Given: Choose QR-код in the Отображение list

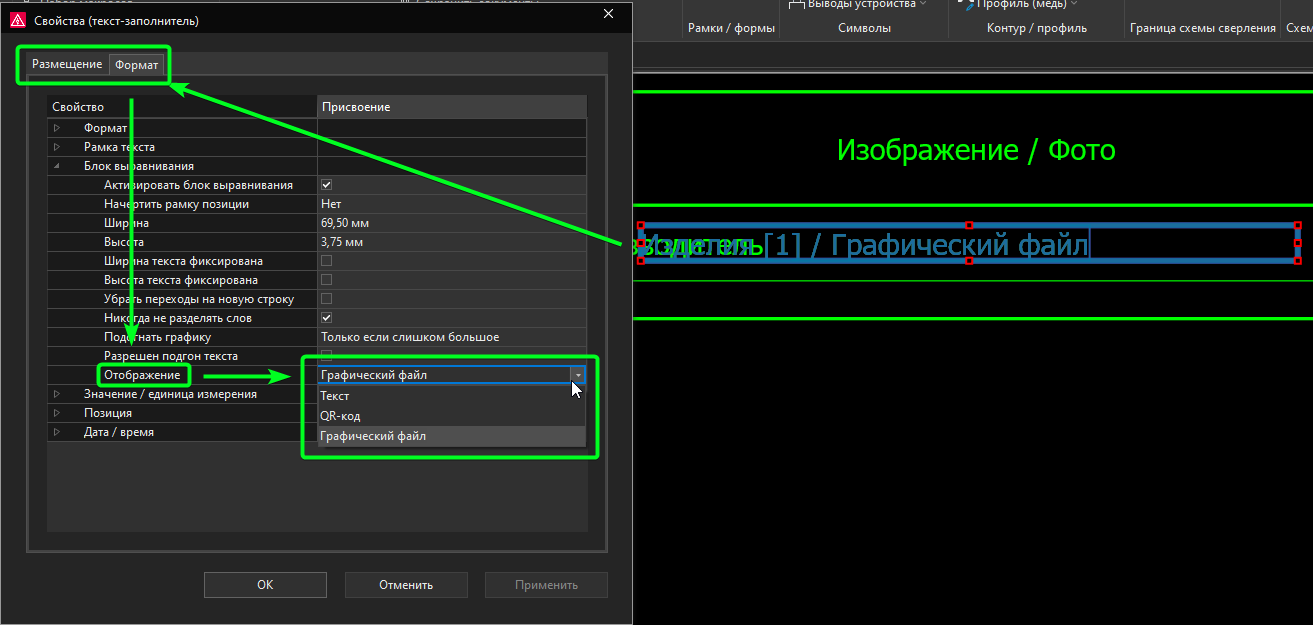Looking at the screenshot, I should (x=452, y=416).
